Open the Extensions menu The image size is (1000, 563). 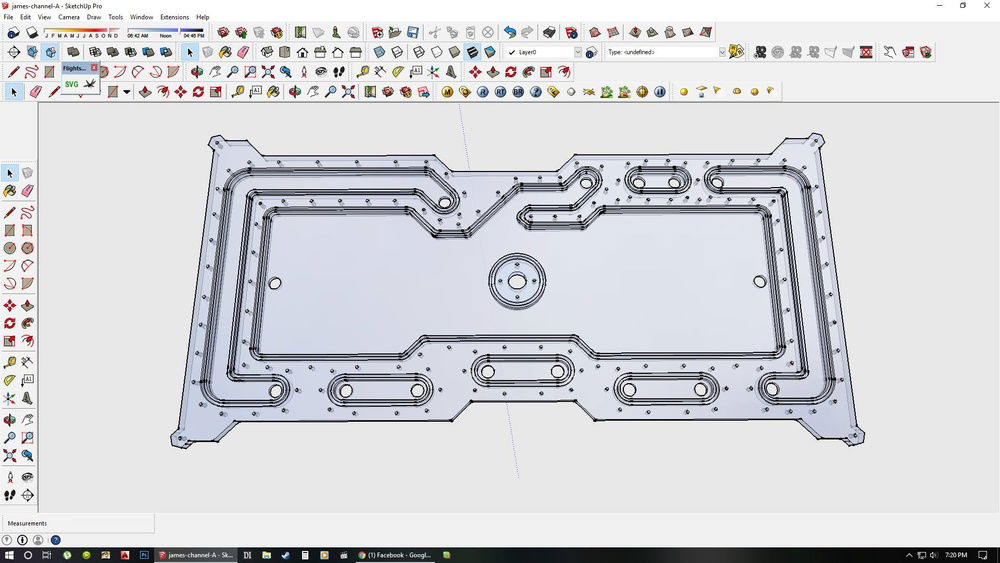pyautogui.click(x=174, y=17)
